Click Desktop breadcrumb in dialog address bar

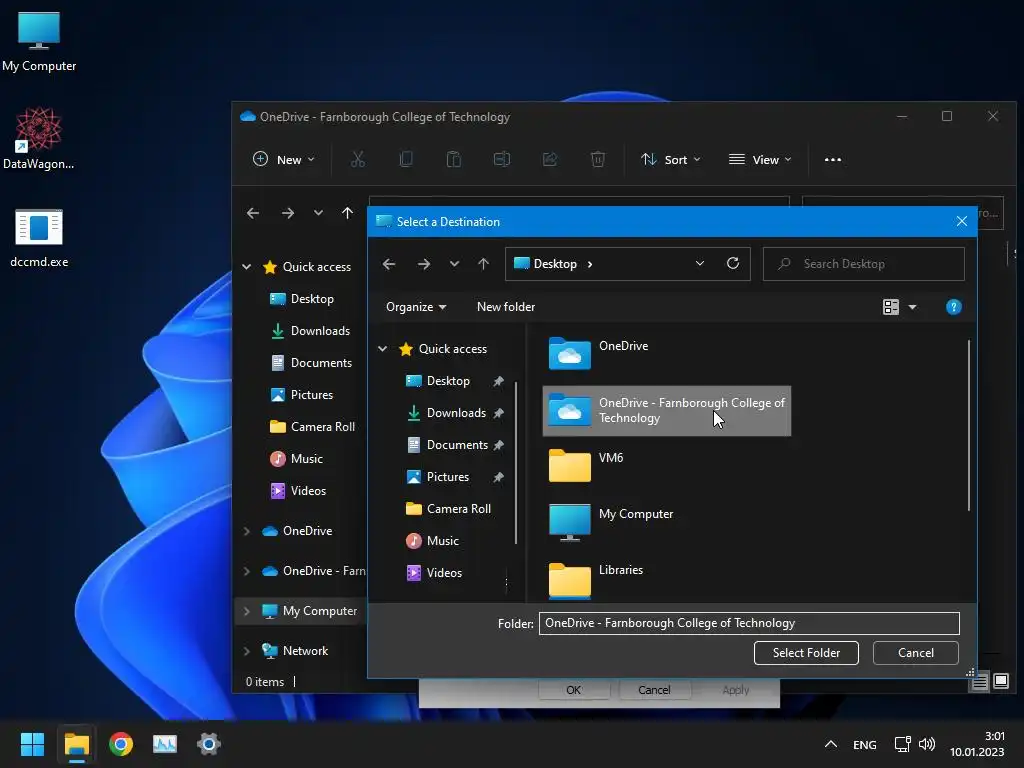click(555, 264)
